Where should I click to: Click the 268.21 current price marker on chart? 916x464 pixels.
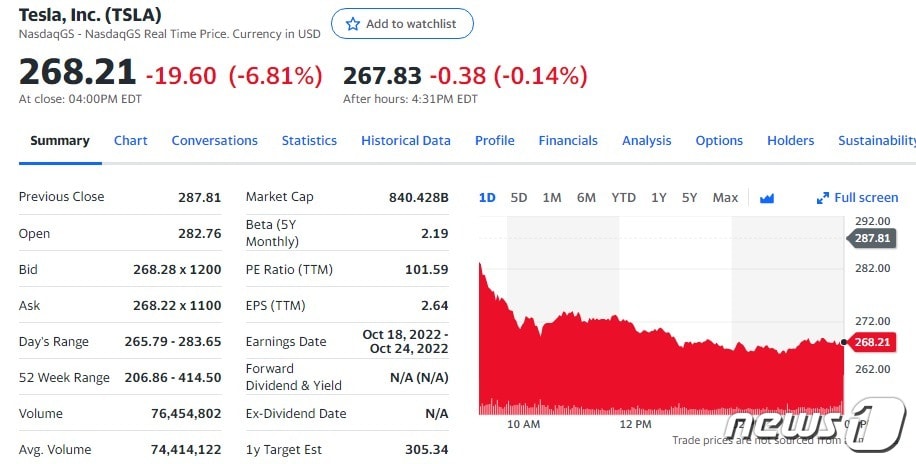point(872,342)
